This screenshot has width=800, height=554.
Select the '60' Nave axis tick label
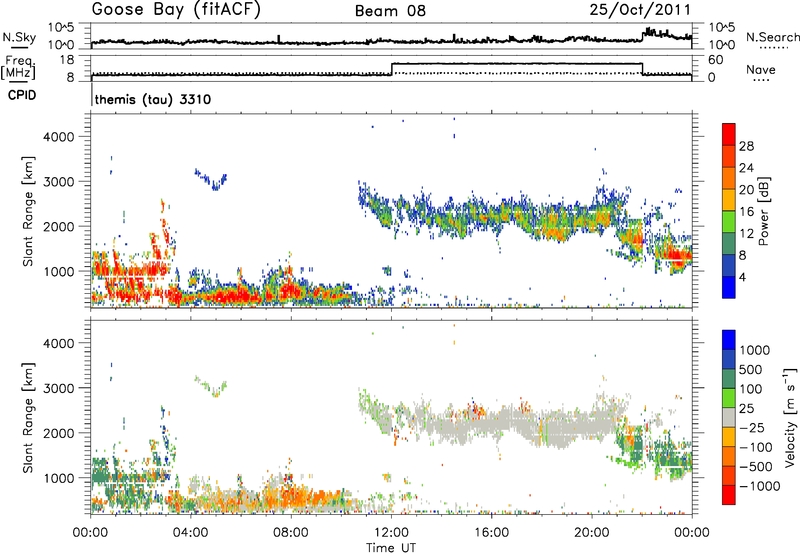click(x=715, y=60)
